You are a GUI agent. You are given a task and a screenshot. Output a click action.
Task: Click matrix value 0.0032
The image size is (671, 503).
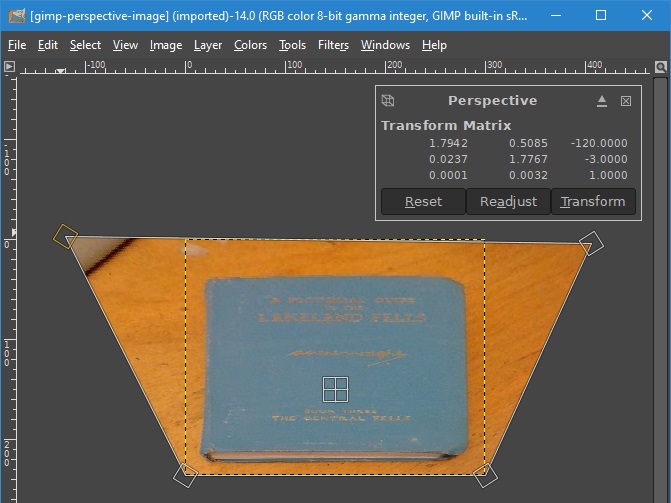coord(528,175)
